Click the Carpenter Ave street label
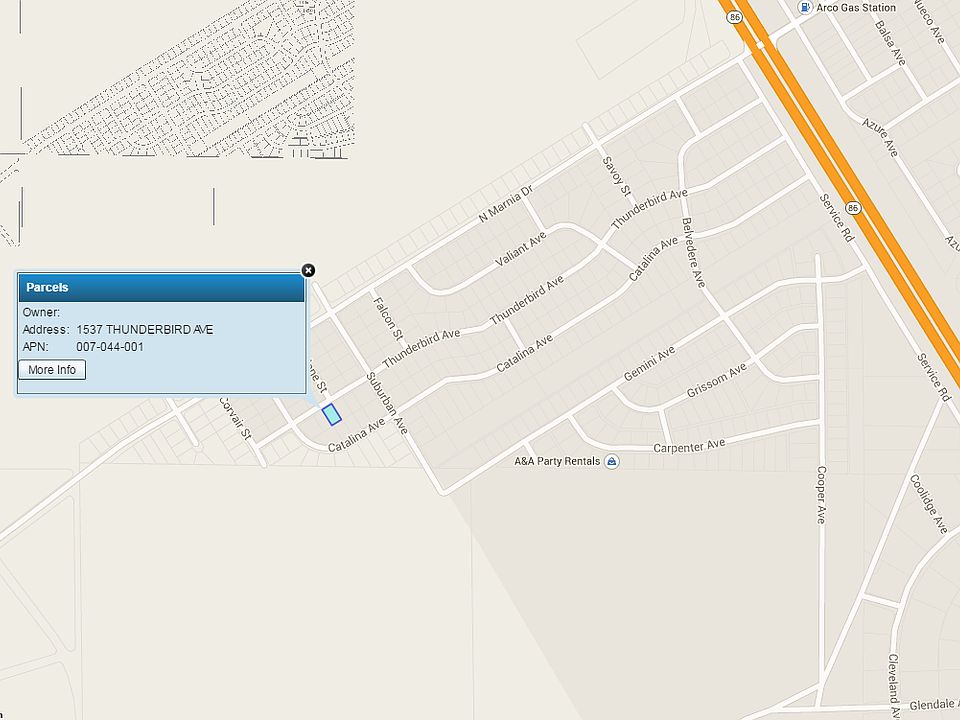 click(689, 446)
